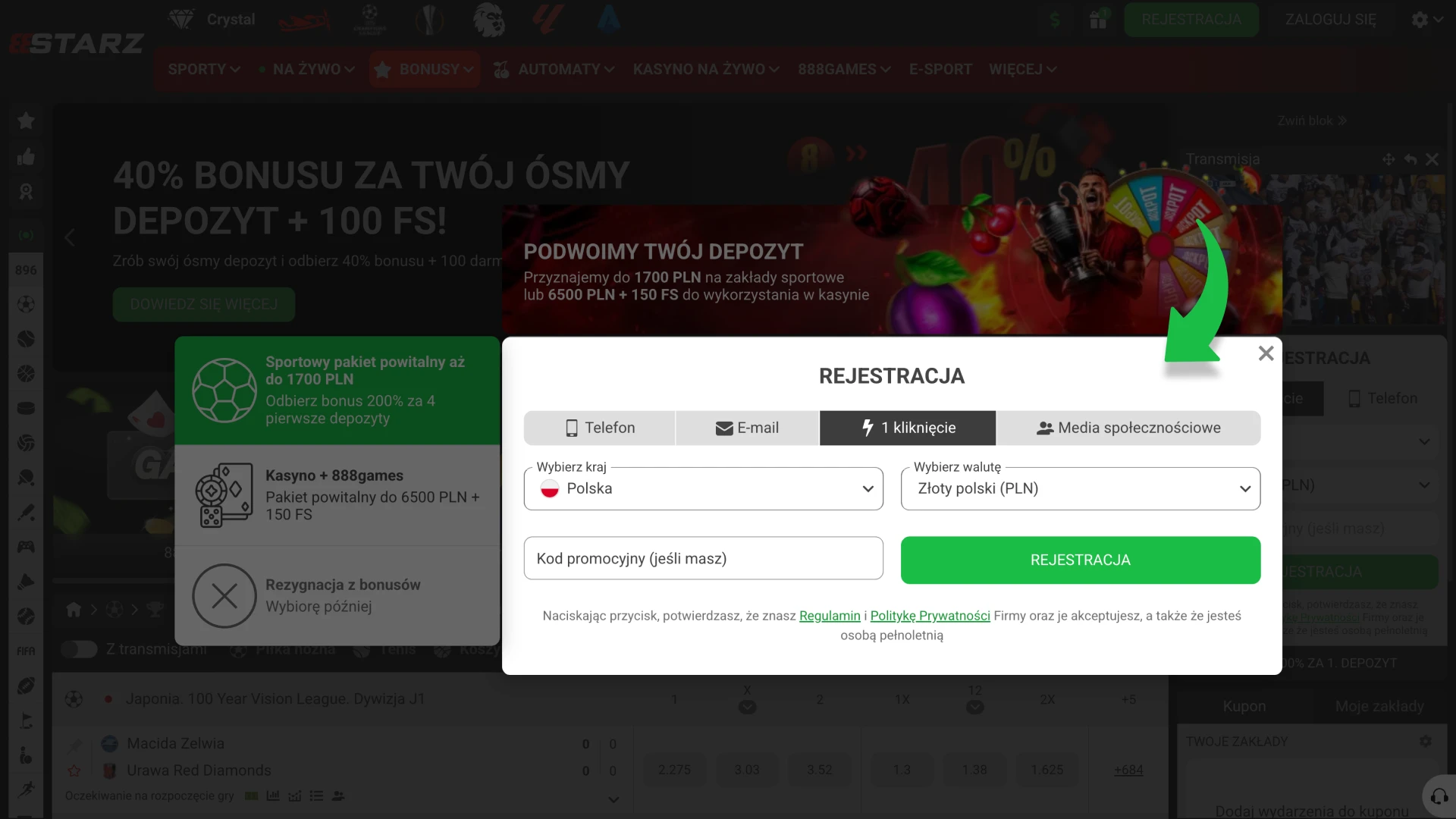Close the registration dialog
1456x819 pixels.
pyautogui.click(x=1266, y=353)
